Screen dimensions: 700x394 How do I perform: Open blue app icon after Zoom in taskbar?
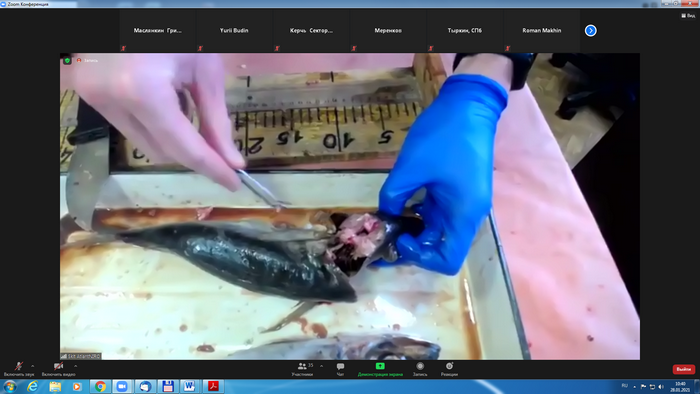145,386
